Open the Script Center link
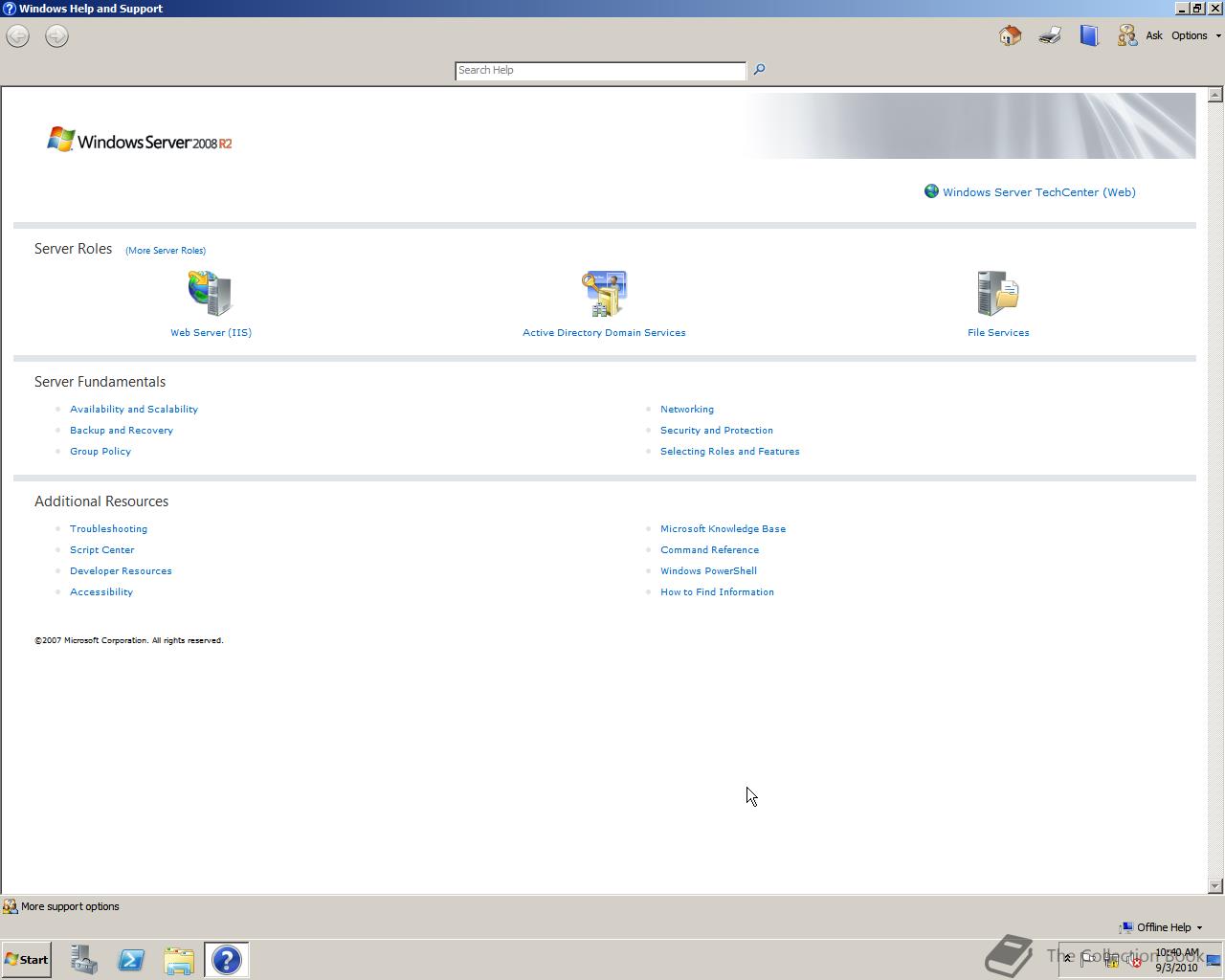Viewport: 1225px width, 980px height. (102, 550)
